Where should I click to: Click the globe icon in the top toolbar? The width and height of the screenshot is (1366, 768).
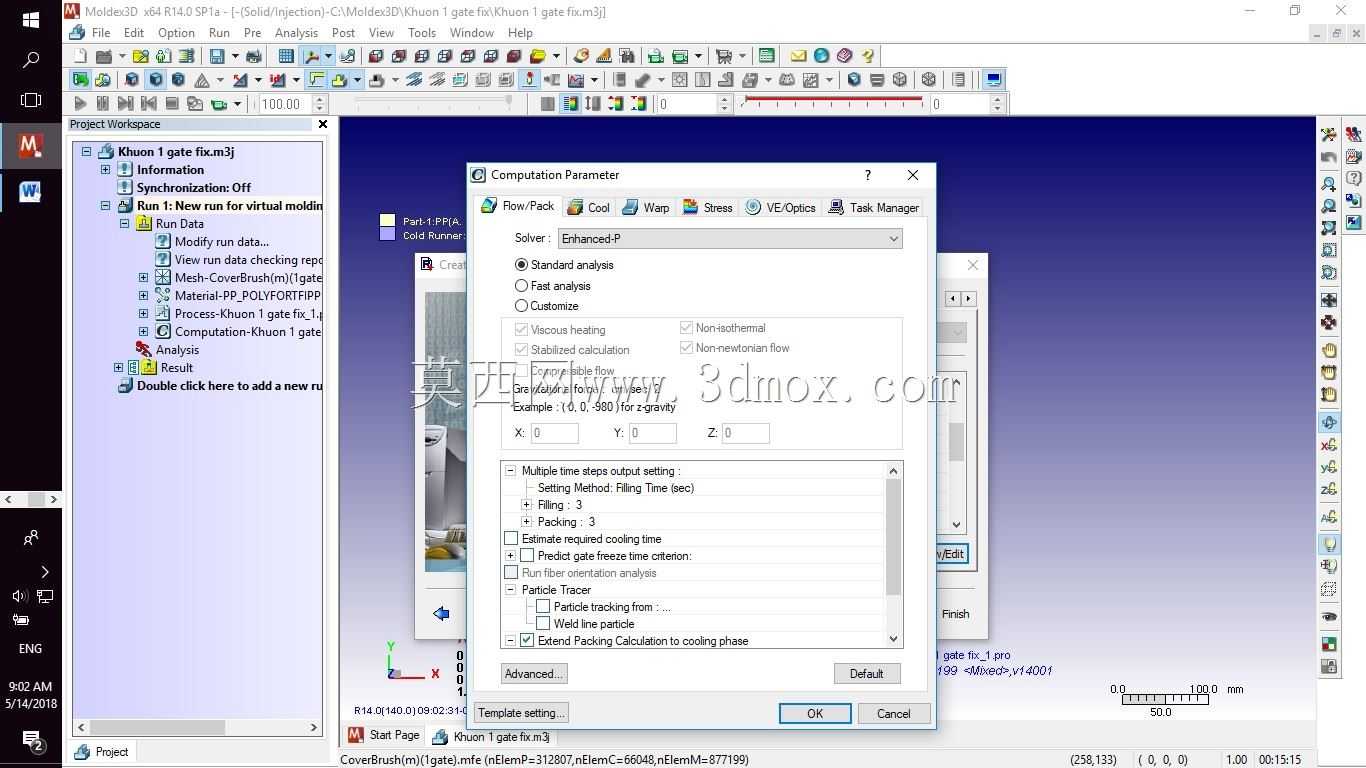(821, 56)
